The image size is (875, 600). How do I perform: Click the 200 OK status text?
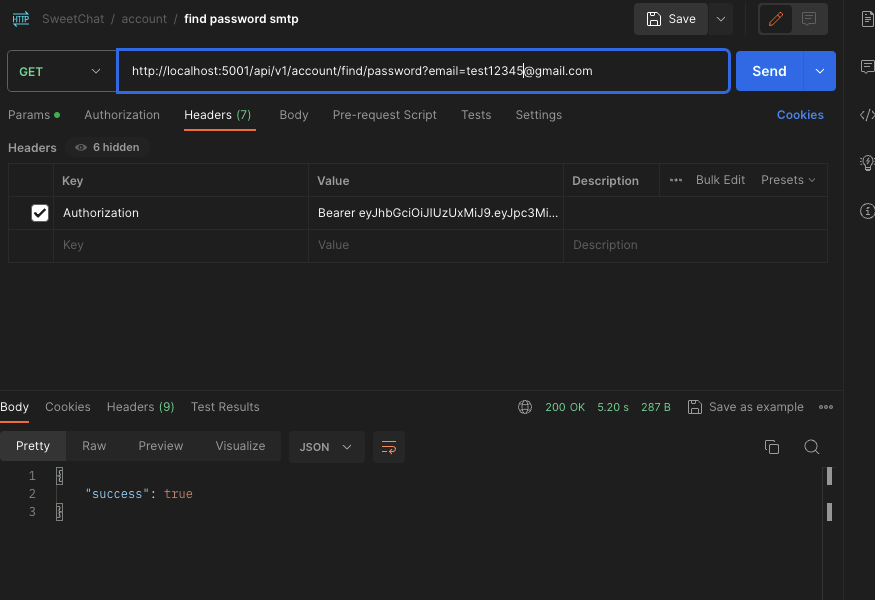(565, 407)
